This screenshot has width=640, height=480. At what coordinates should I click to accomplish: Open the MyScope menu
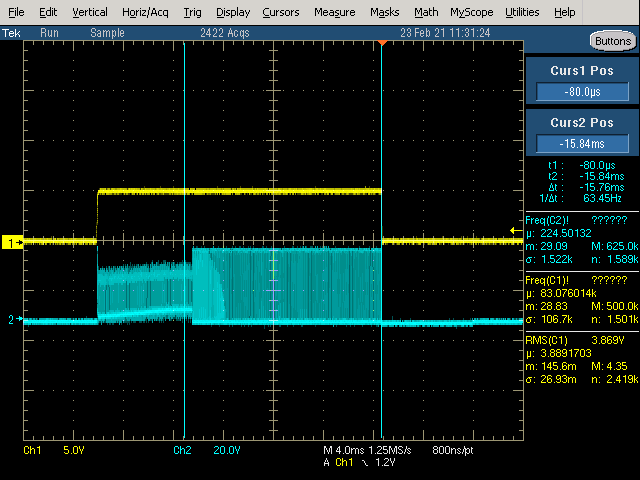(472, 12)
